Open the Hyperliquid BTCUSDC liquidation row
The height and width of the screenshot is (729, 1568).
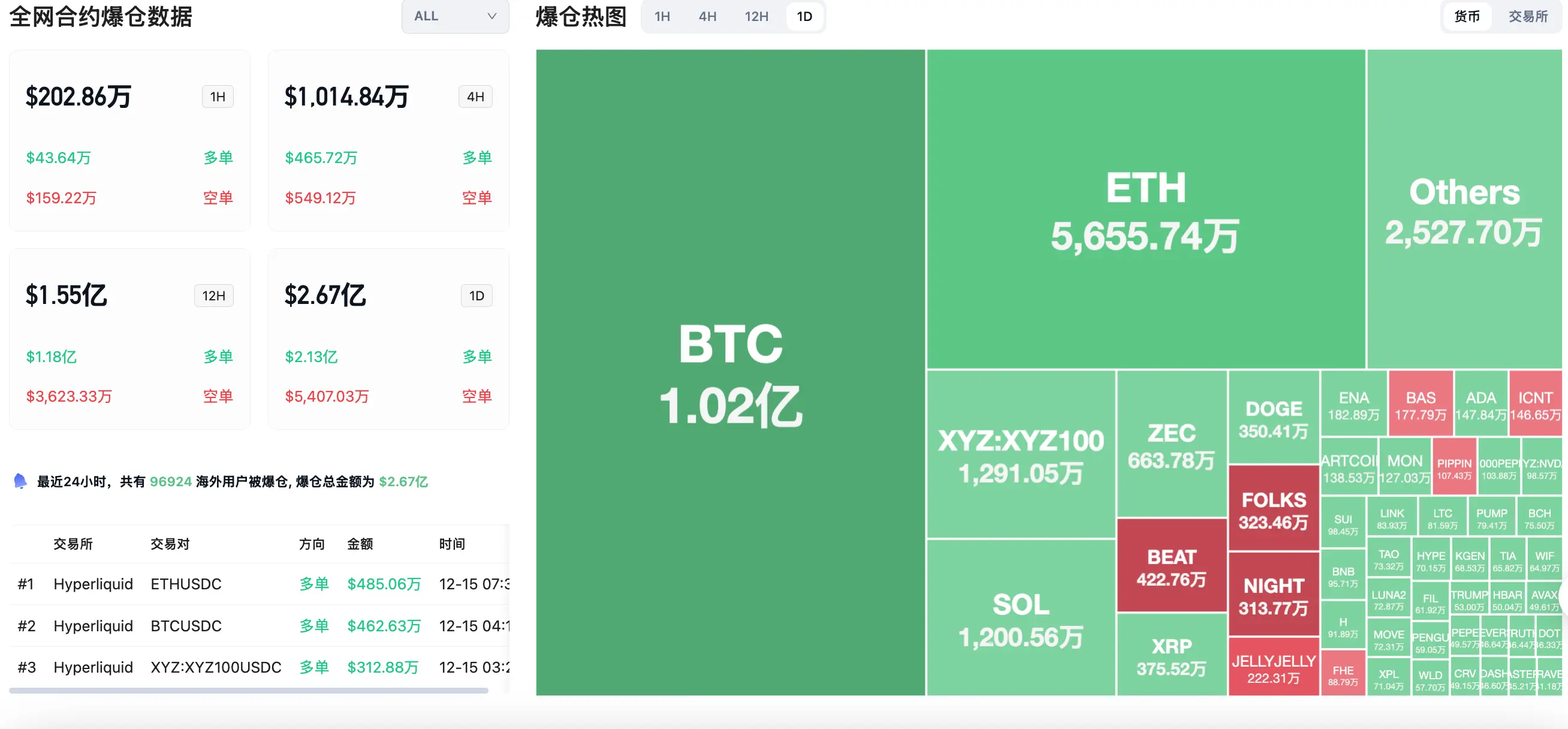click(185, 625)
